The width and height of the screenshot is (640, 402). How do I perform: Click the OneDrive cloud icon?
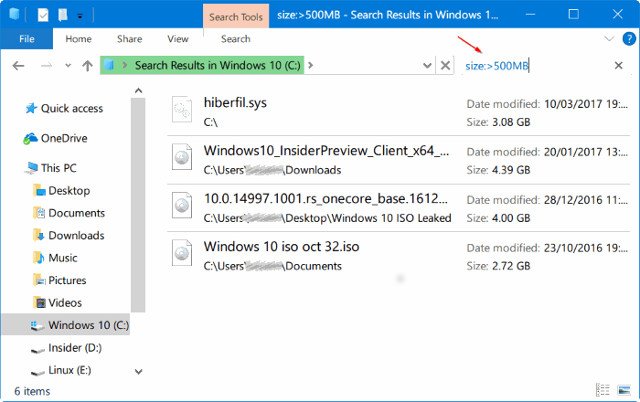click(30, 139)
